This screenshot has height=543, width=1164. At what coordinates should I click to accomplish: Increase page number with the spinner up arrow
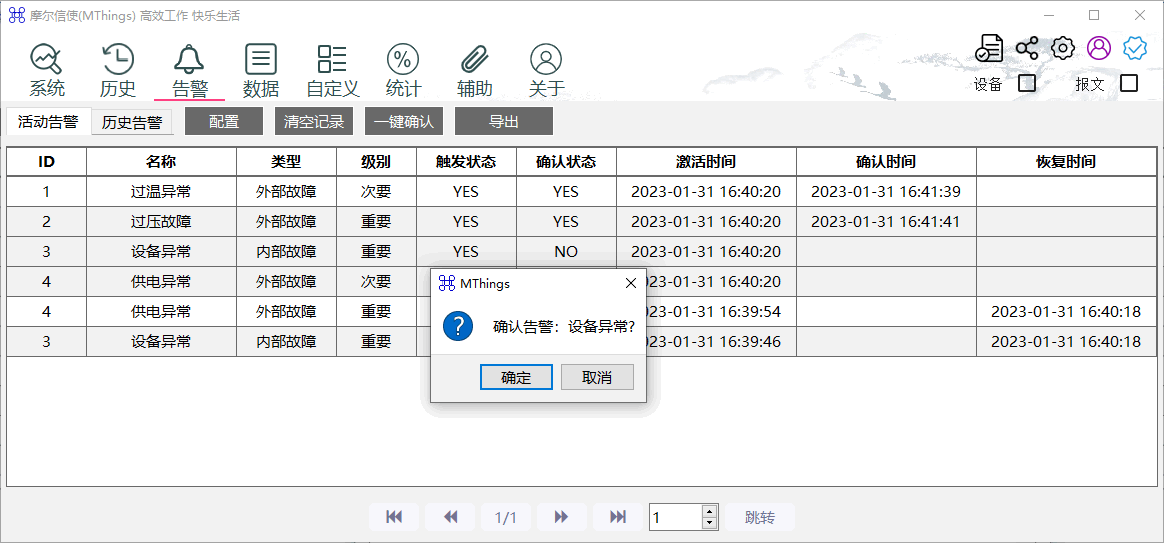pyautogui.click(x=710, y=511)
